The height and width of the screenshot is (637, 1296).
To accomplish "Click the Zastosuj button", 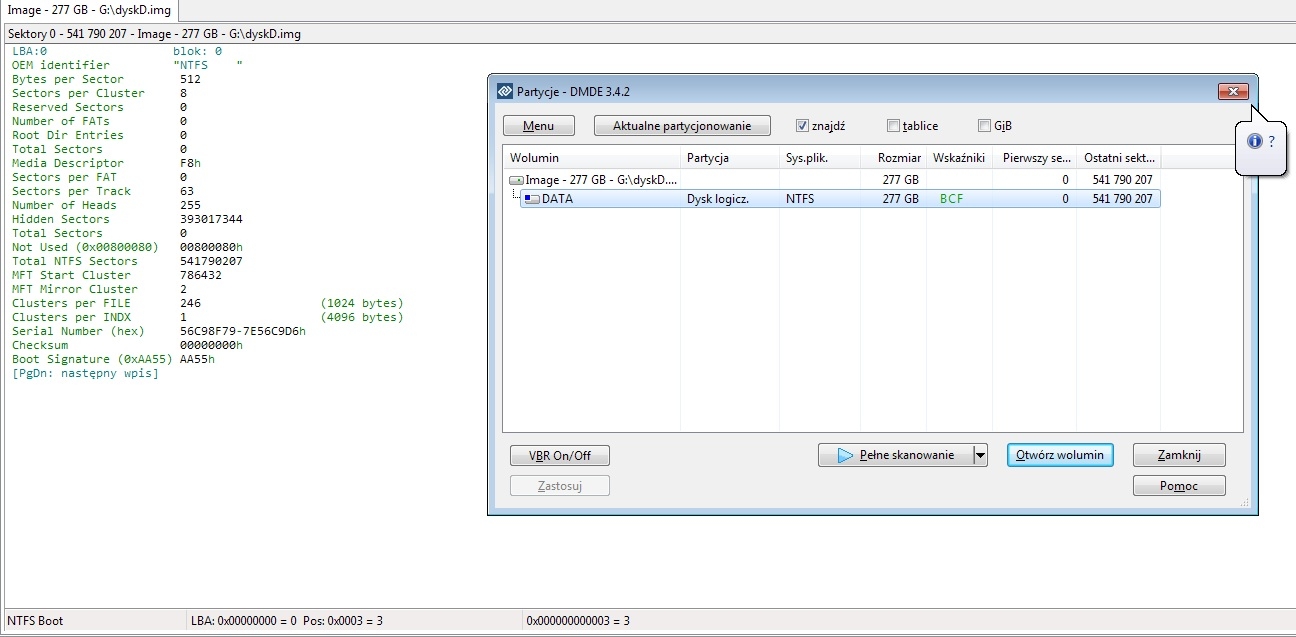I will 560,485.
